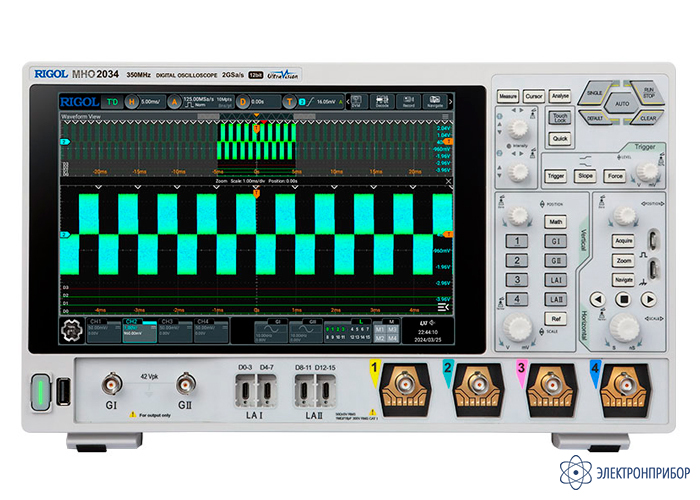Select the CH3 channel label
This screenshot has height=500, width=700.
point(175,331)
